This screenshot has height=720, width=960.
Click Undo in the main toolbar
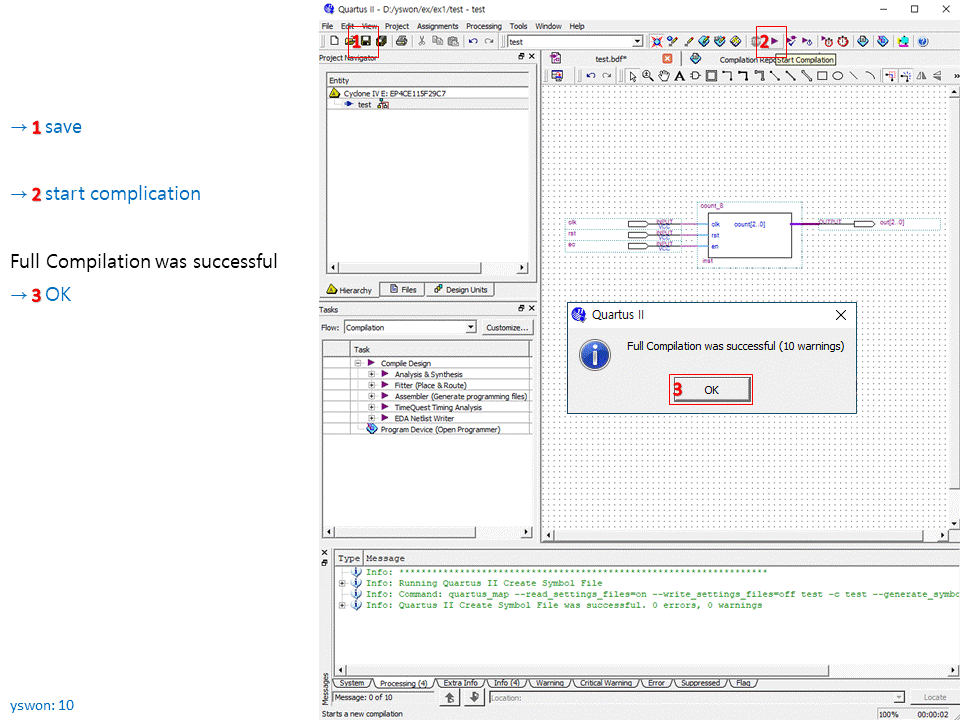473,41
